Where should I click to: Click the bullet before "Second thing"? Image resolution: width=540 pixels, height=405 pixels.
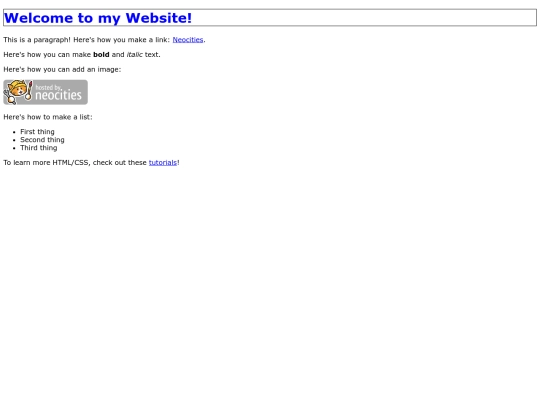(14, 140)
